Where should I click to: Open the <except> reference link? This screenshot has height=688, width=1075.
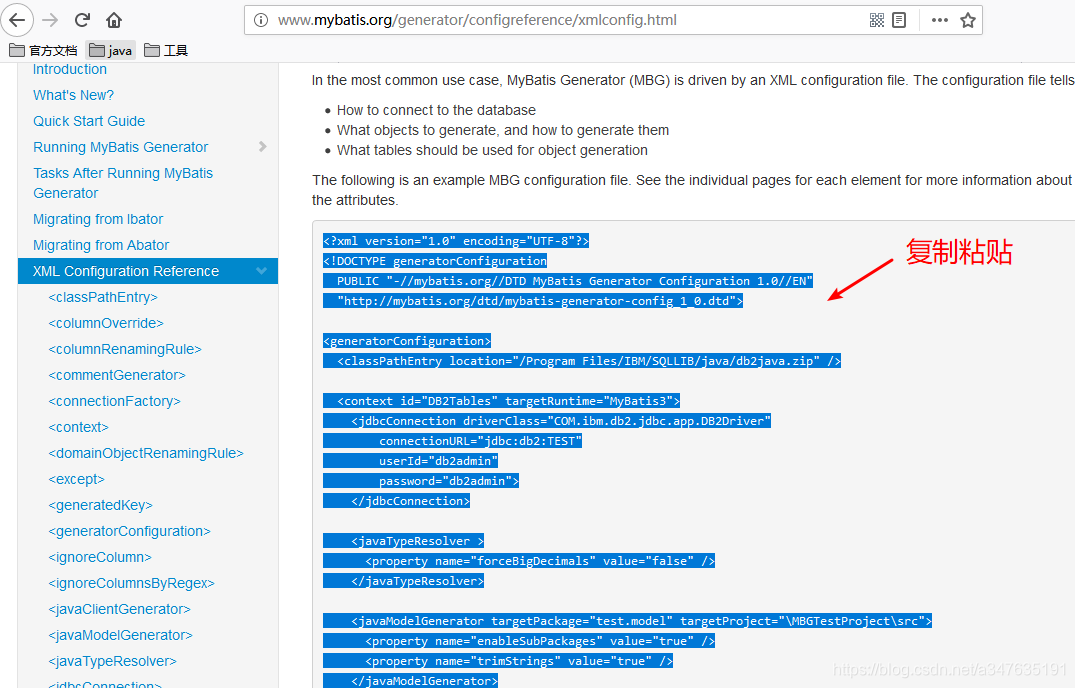click(x=77, y=480)
